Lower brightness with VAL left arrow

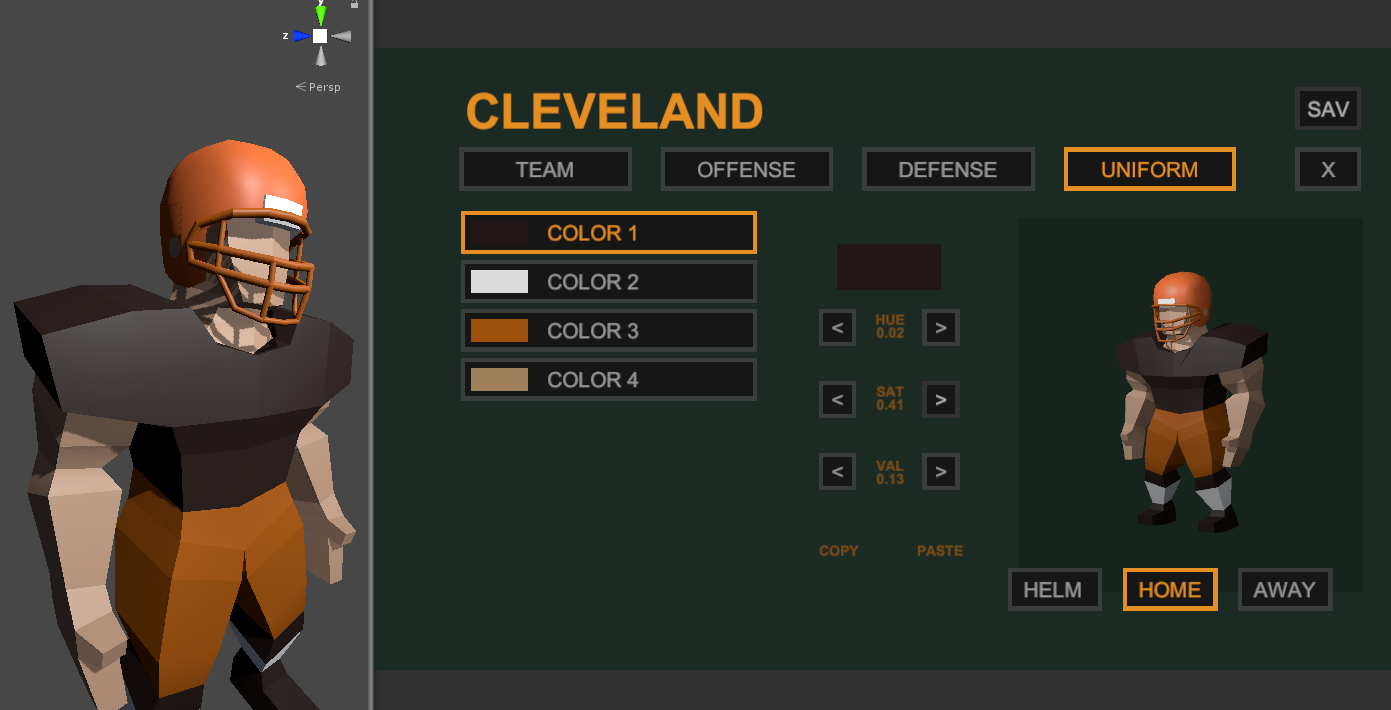838,471
